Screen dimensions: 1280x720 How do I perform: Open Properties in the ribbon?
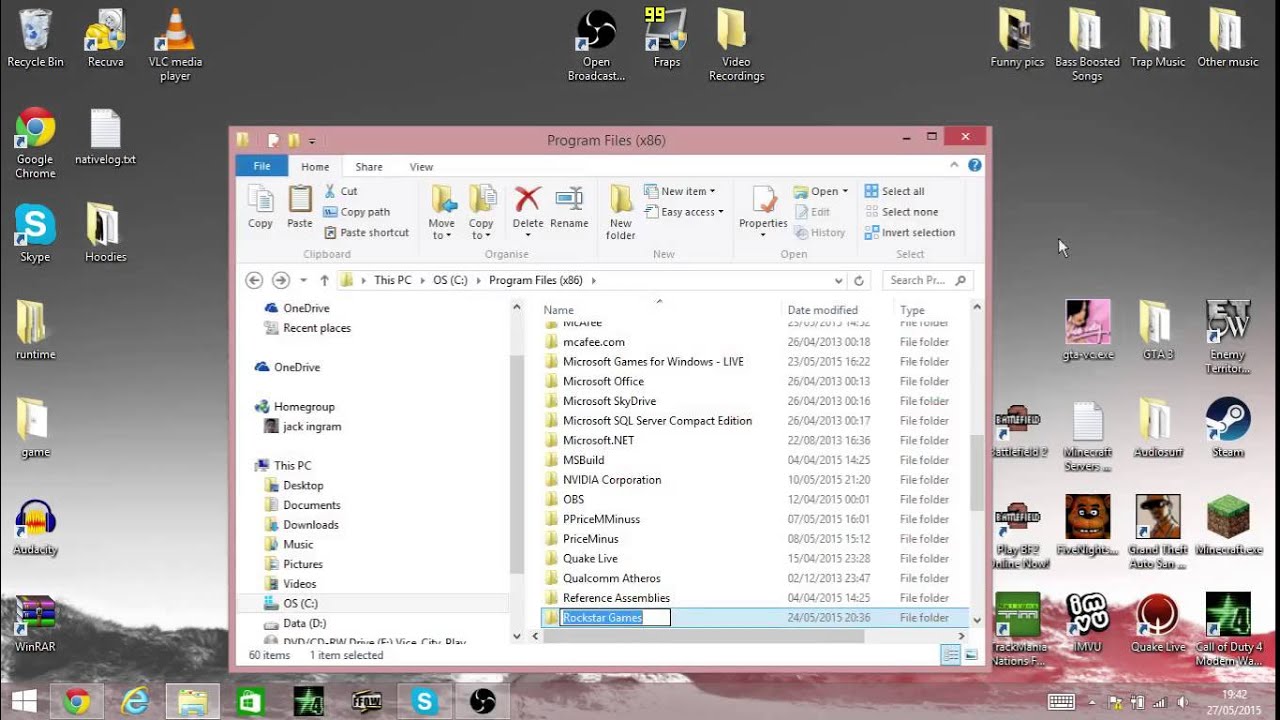763,200
